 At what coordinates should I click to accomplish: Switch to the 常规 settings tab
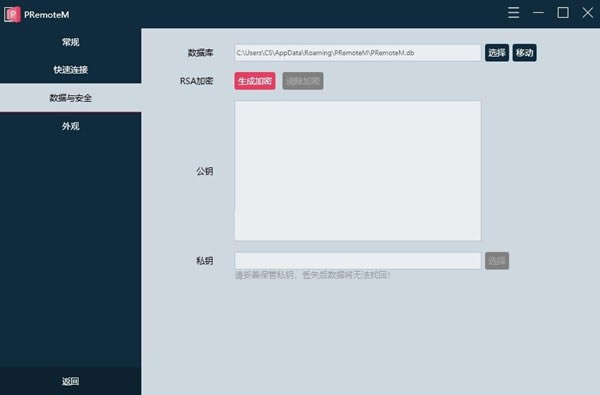click(70, 42)
